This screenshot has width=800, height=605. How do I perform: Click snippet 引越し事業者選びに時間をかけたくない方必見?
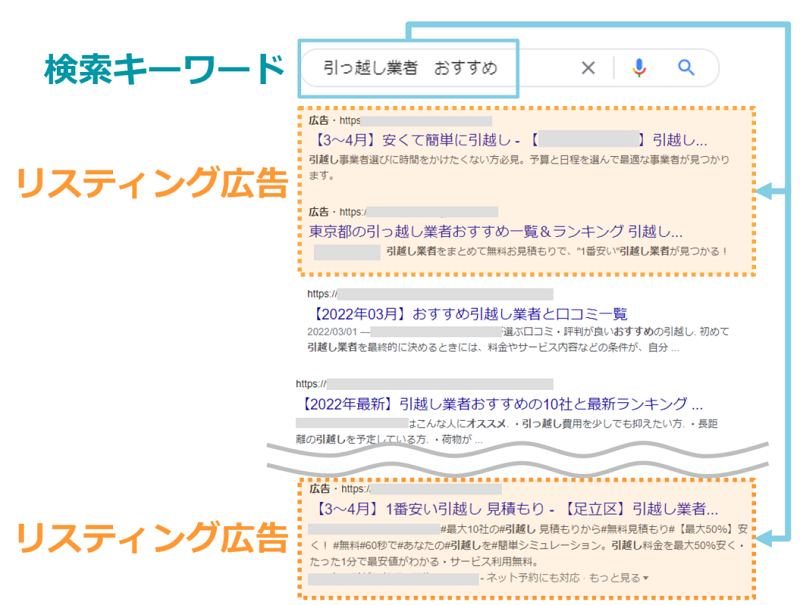click(519, 167)
